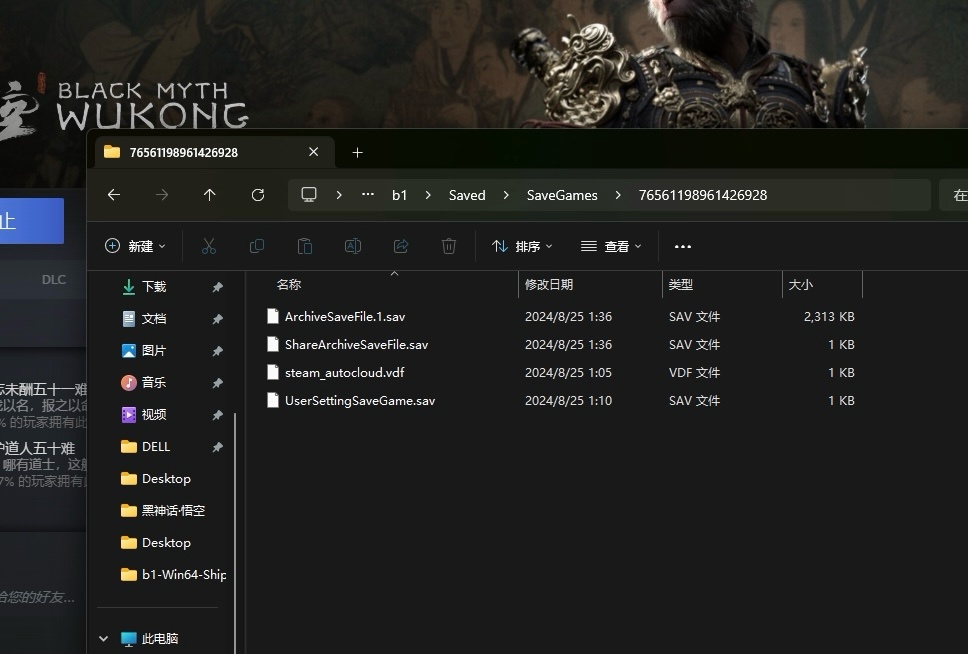Click the Copy icon in toolbar
Screen dimensions: 968x654
point(257,246)
